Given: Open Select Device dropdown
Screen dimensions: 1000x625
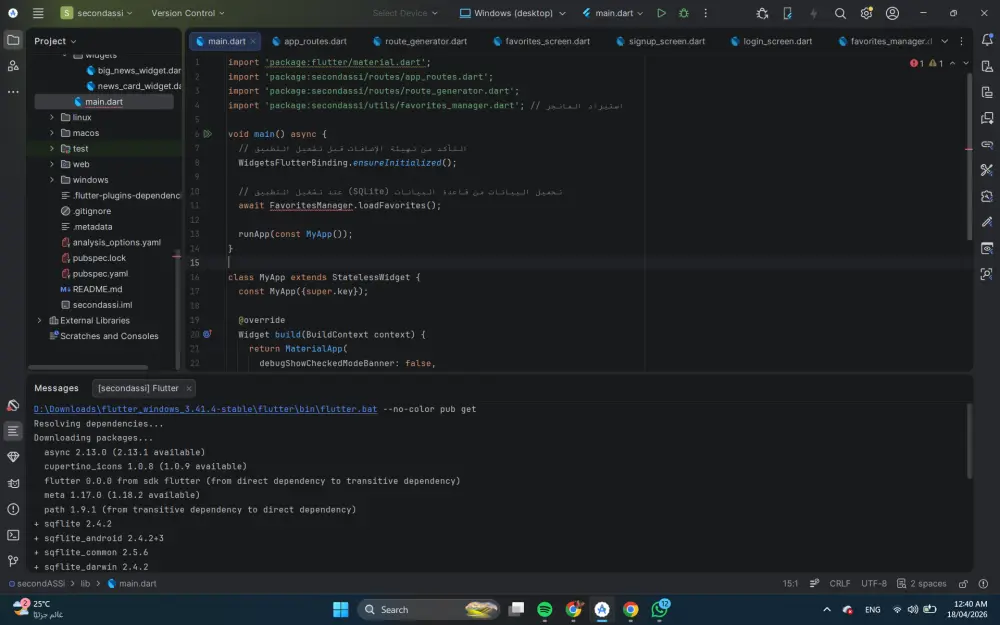Looking at the screenshot, I should pyautogui.click(x=405, y=13).
